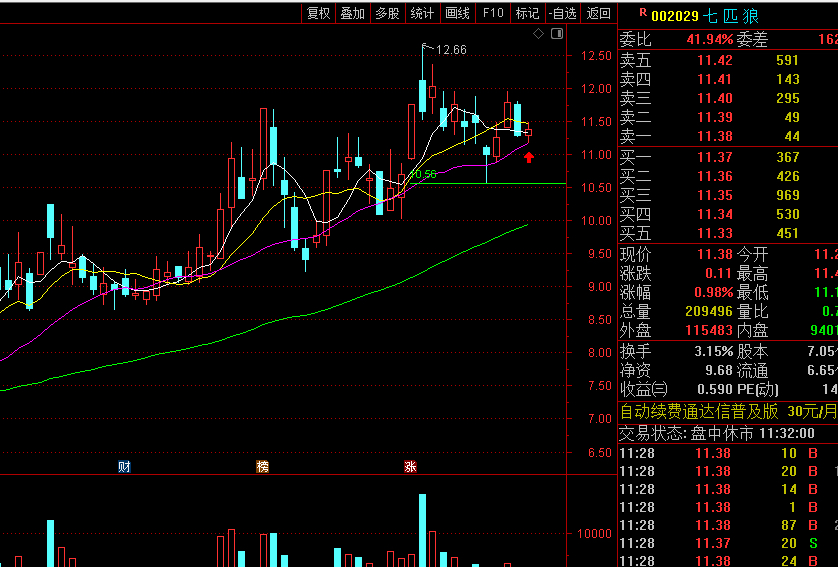This screenshot has height=567, width=838.
Task: Click the 外盘 115483 value
Action: [709, 331]
